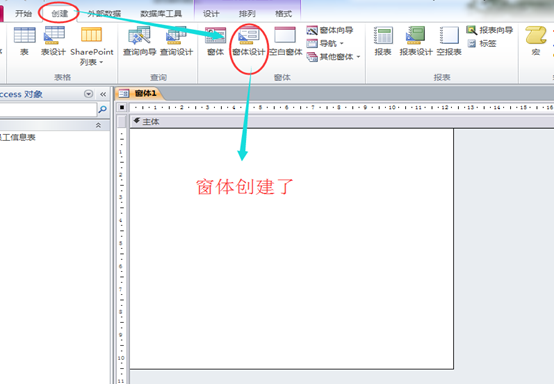Start the 窗体向导 form wizard
This screenshot has width=554, height=384.
click(330, 30)
